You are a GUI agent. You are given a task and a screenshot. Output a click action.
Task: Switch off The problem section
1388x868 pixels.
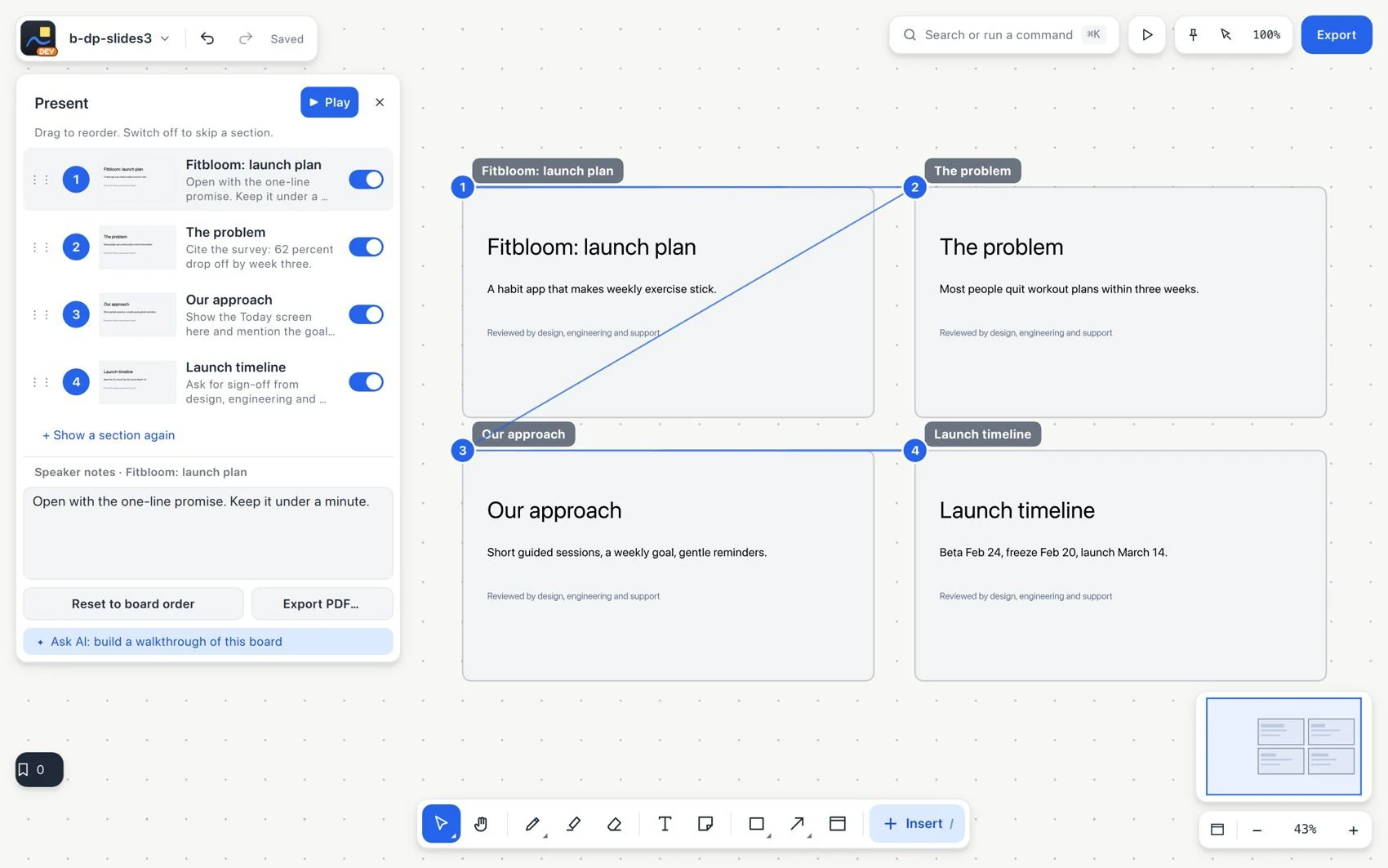point(366,247)
